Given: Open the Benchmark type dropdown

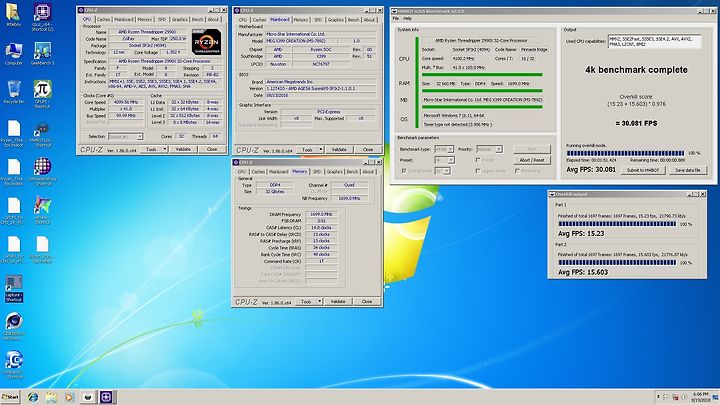Looking at the screenshot, I should point(444,149).
